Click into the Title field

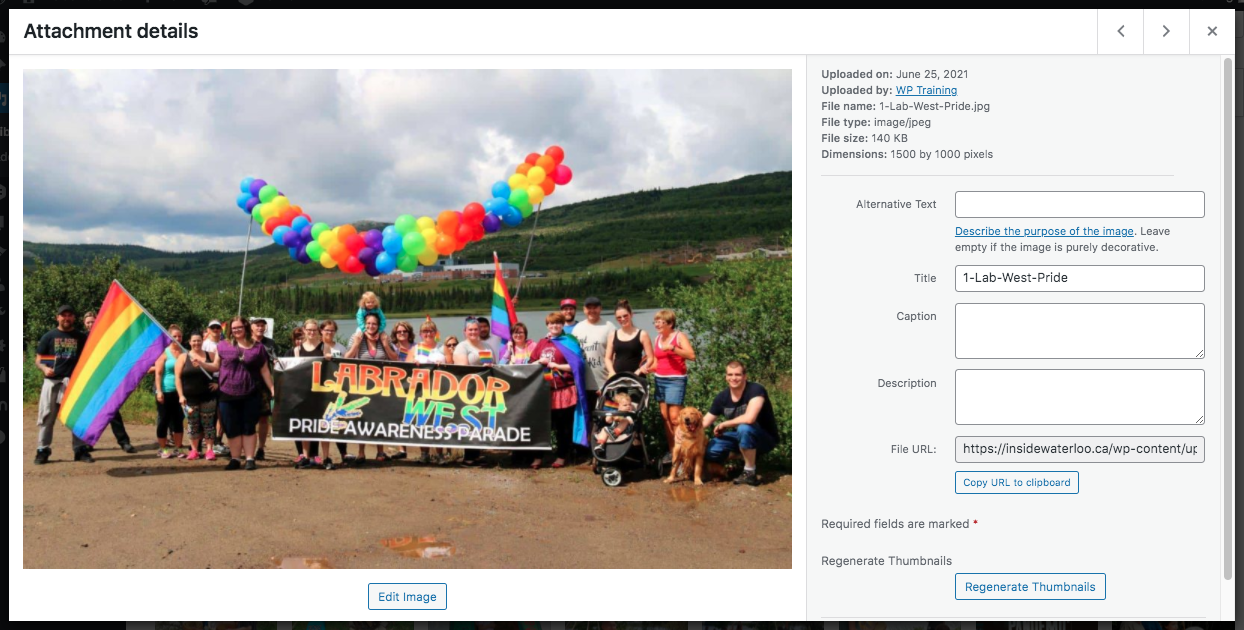pos(1080,278)
